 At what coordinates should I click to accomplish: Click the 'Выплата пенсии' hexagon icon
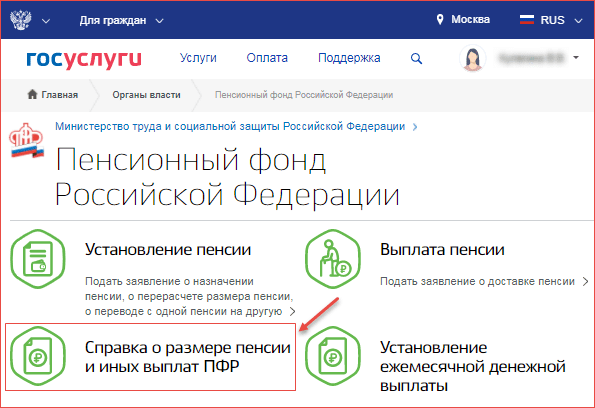[x=333, y=259]
